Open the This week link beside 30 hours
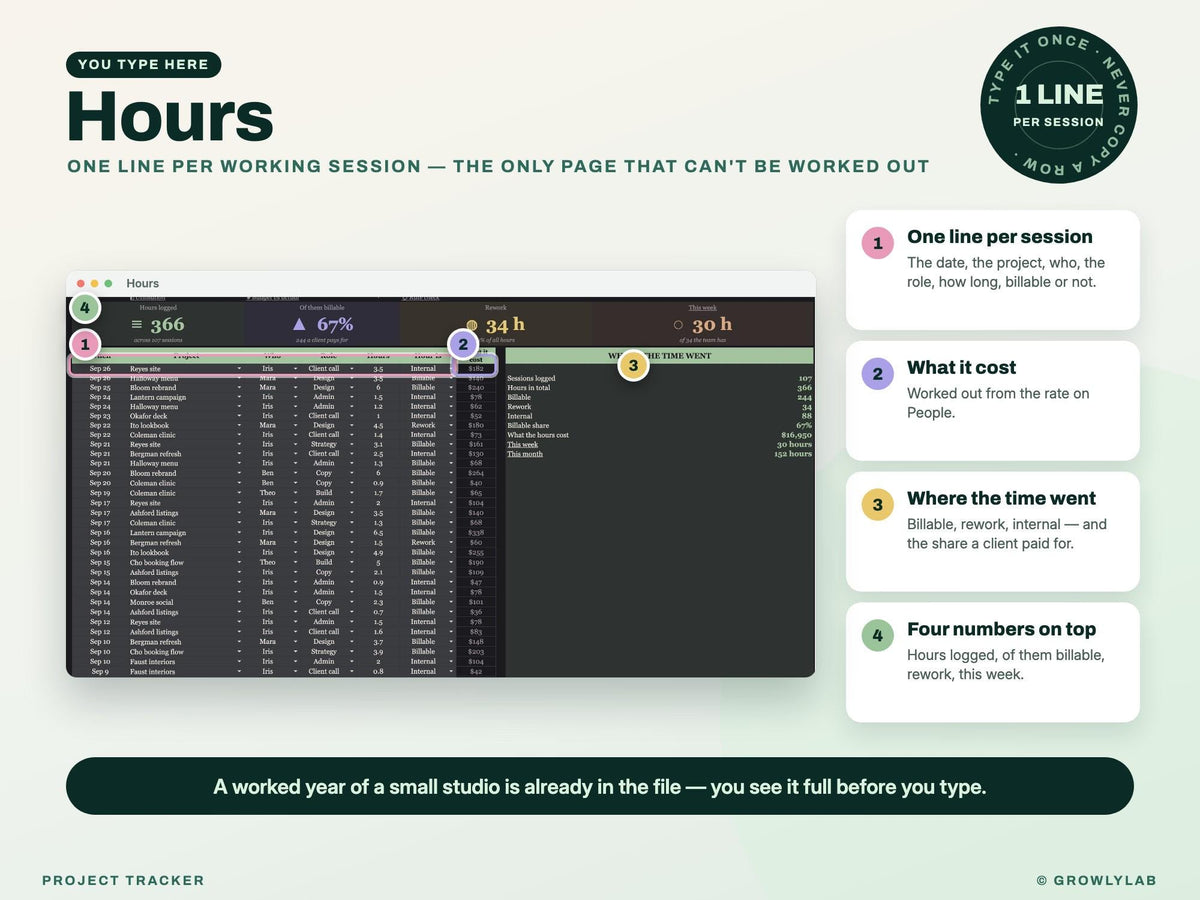The image size is (1200, 900). (522, 445)
